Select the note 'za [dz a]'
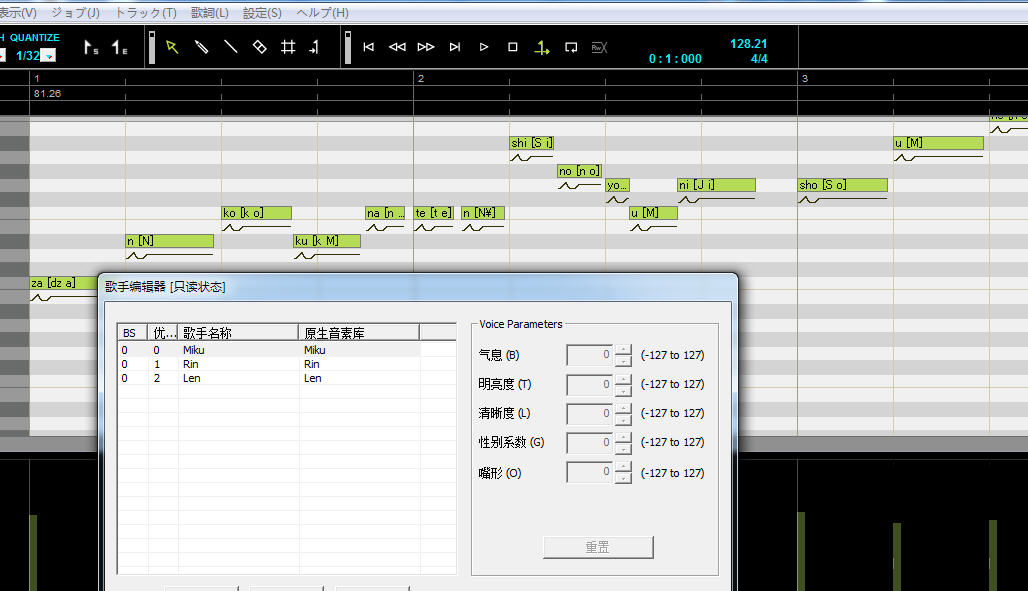This screenshot has height=591, width=1028. click(63, 283)
